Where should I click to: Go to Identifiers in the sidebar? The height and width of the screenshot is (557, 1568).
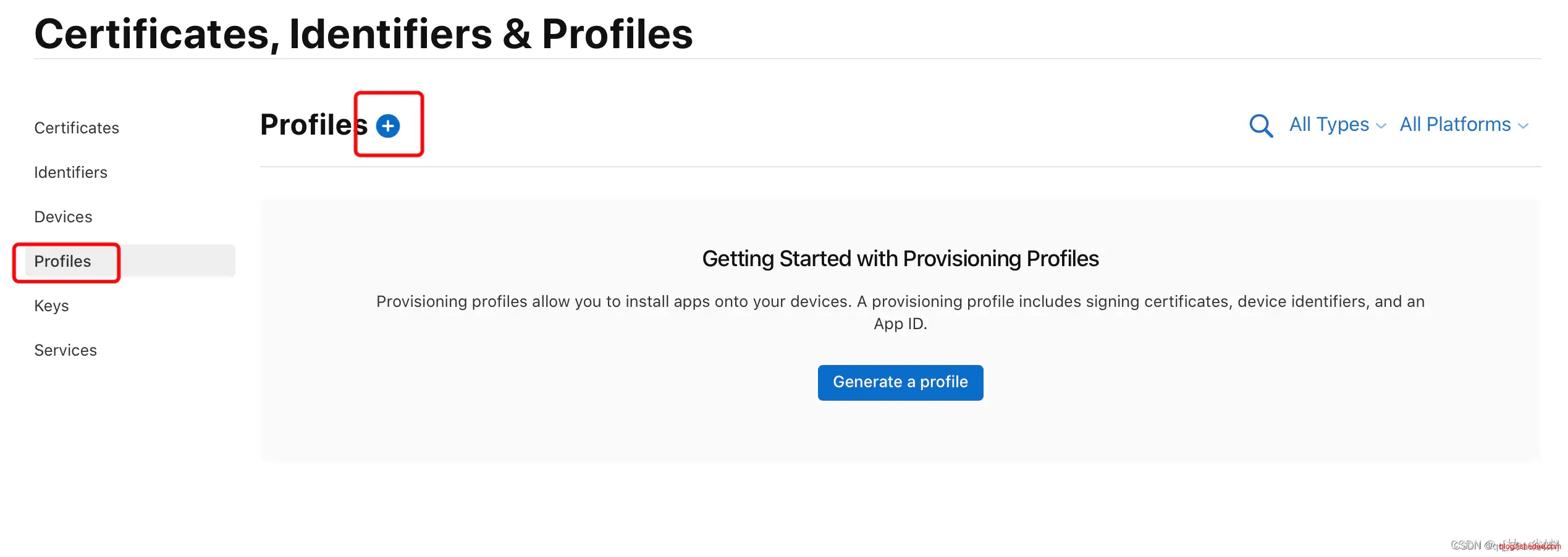70,172
